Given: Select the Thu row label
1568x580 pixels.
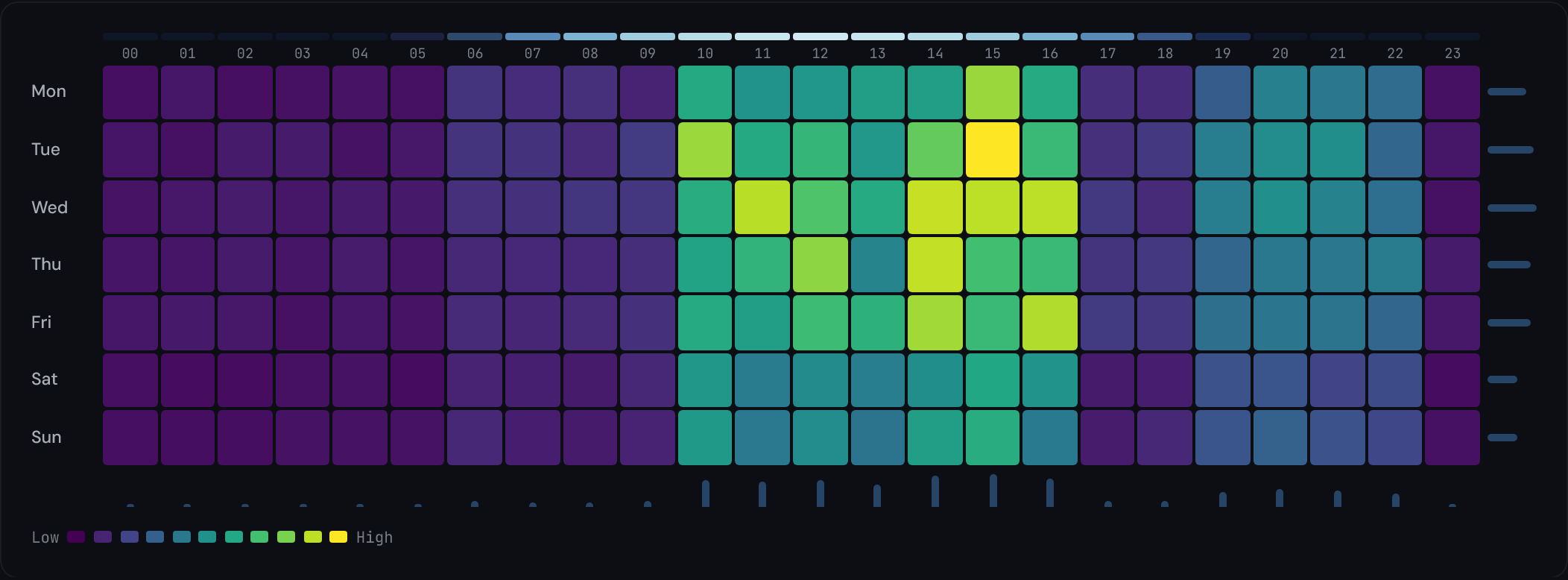Looking at the screenshot, I should [46, 264].
